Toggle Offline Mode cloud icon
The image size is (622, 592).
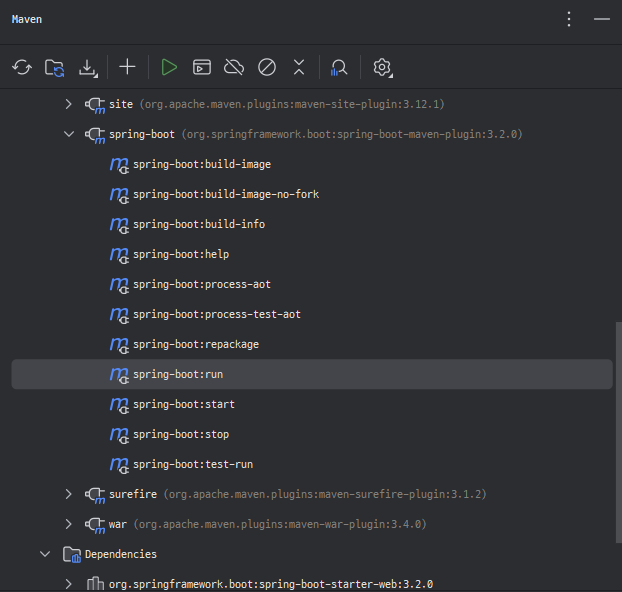pyautogui.click(x=234, y=67)
